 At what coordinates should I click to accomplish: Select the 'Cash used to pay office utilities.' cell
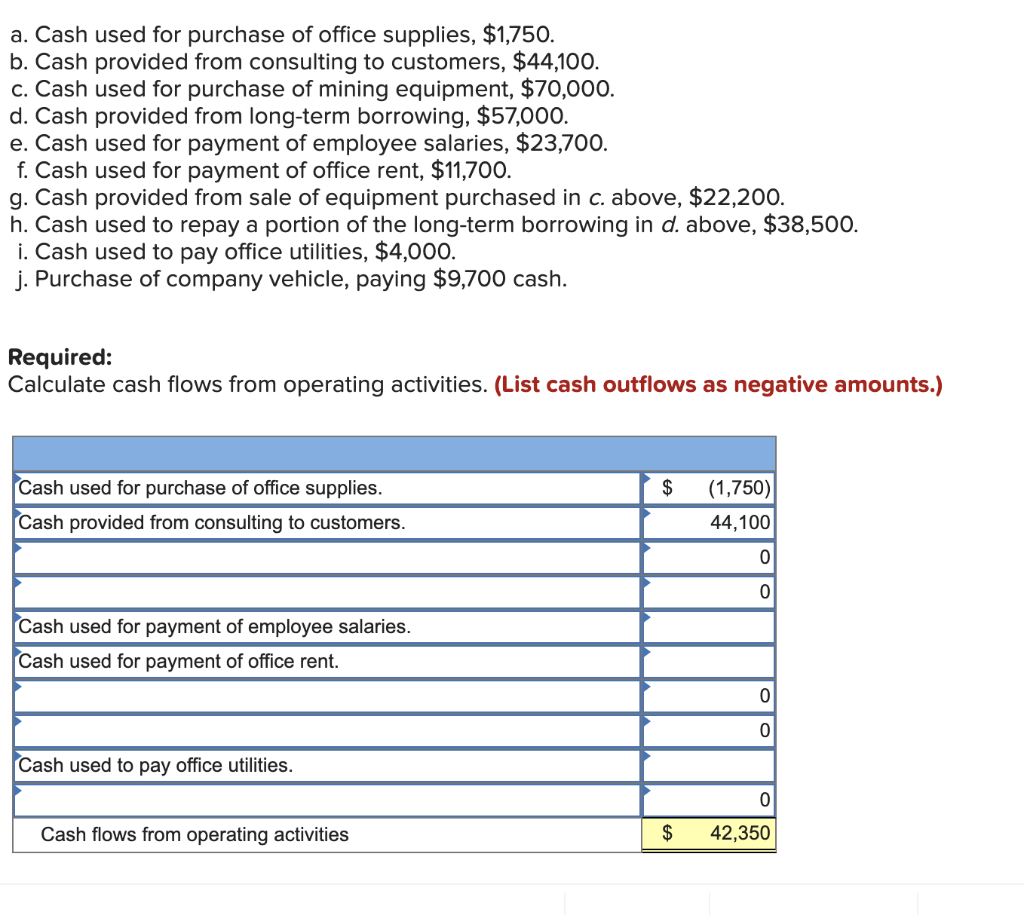pyautogui.click(x=327, y=765)
